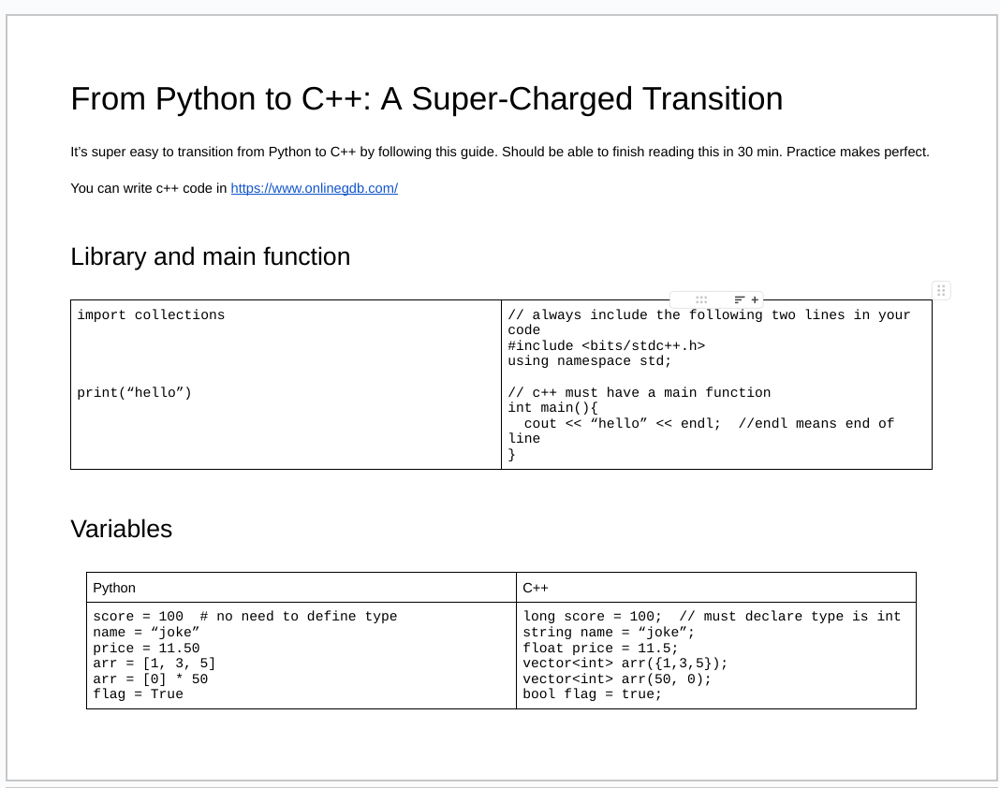Click the plus icon to add column
This screenshot has height=788, width=1000.
click(755, 299)
